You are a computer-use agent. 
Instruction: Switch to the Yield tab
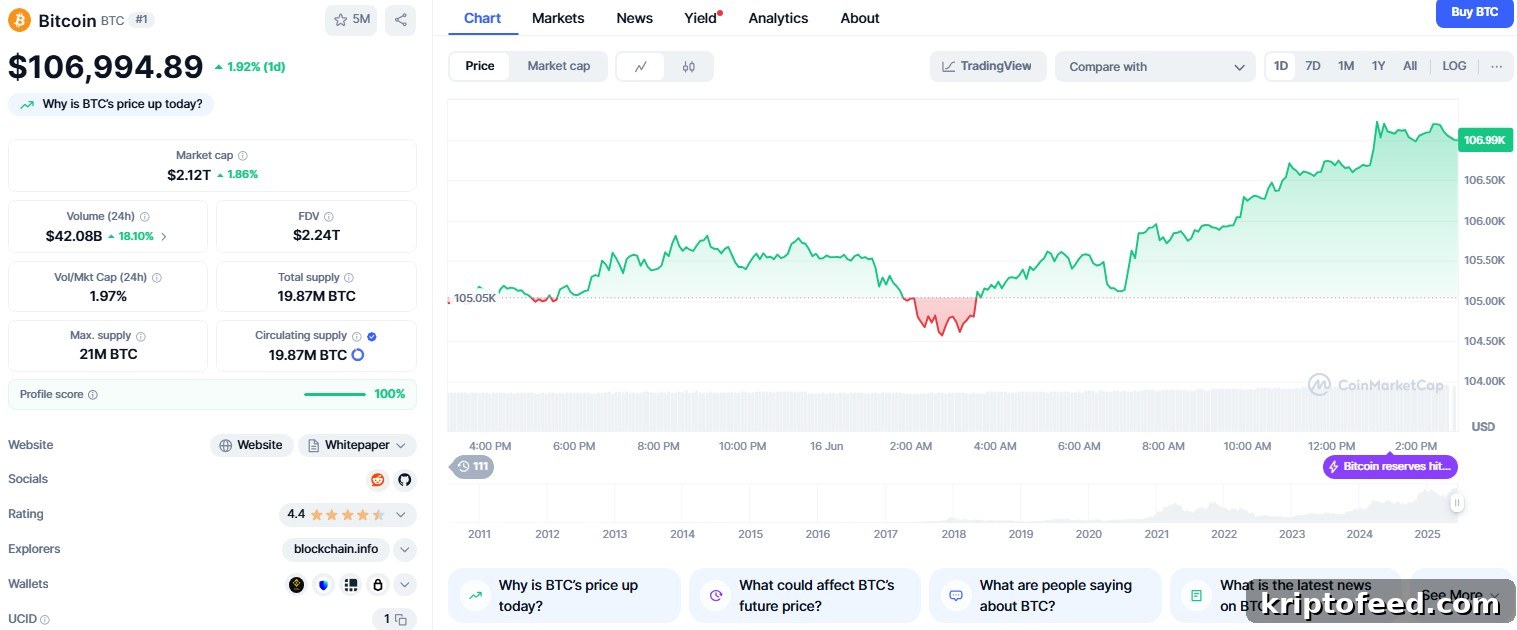[x=703, y=18]
